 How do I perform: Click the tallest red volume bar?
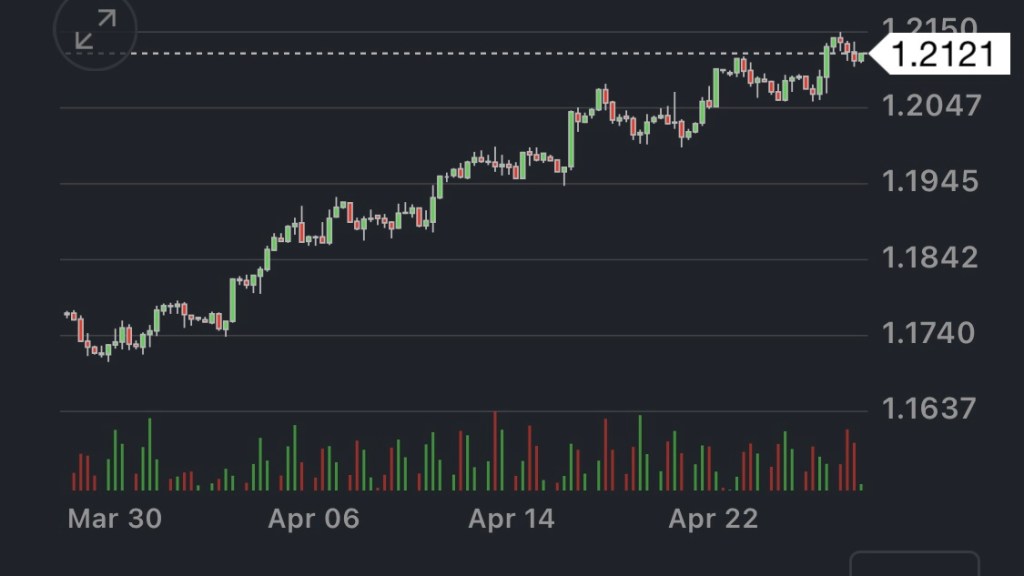click(495, 452)
